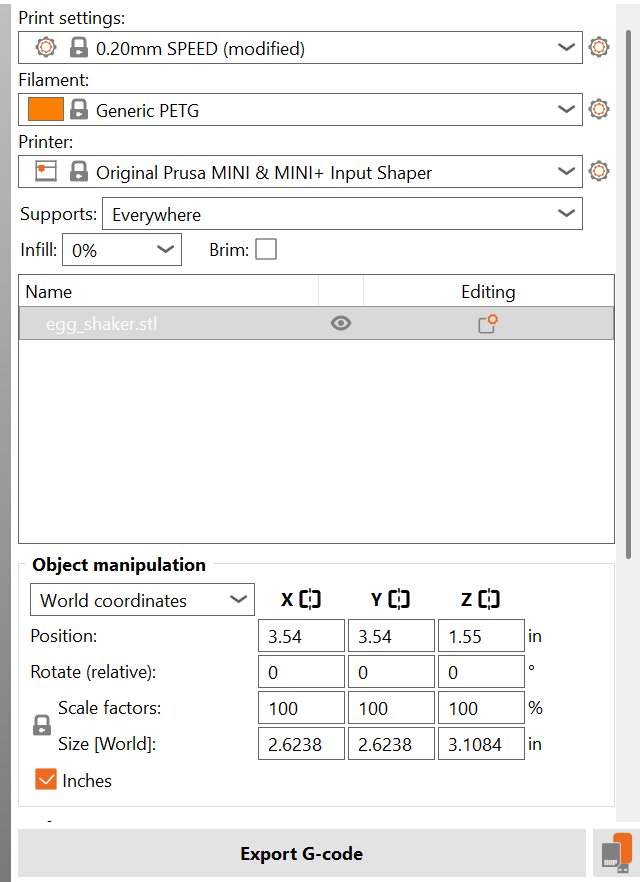The image size is (640, 882).
Task: Click the Editing column header
Action: 488,291
